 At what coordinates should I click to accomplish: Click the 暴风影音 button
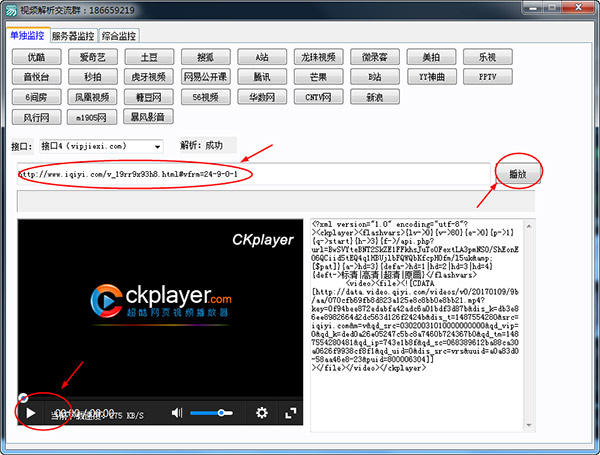pyautogui.click(x=148, y=116)
